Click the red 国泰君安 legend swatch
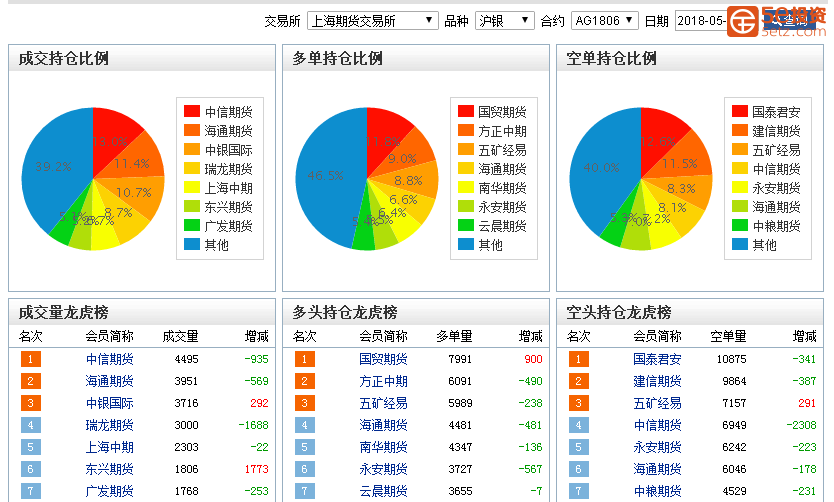The width and height of the screenshot is (834, 502). 739,111
